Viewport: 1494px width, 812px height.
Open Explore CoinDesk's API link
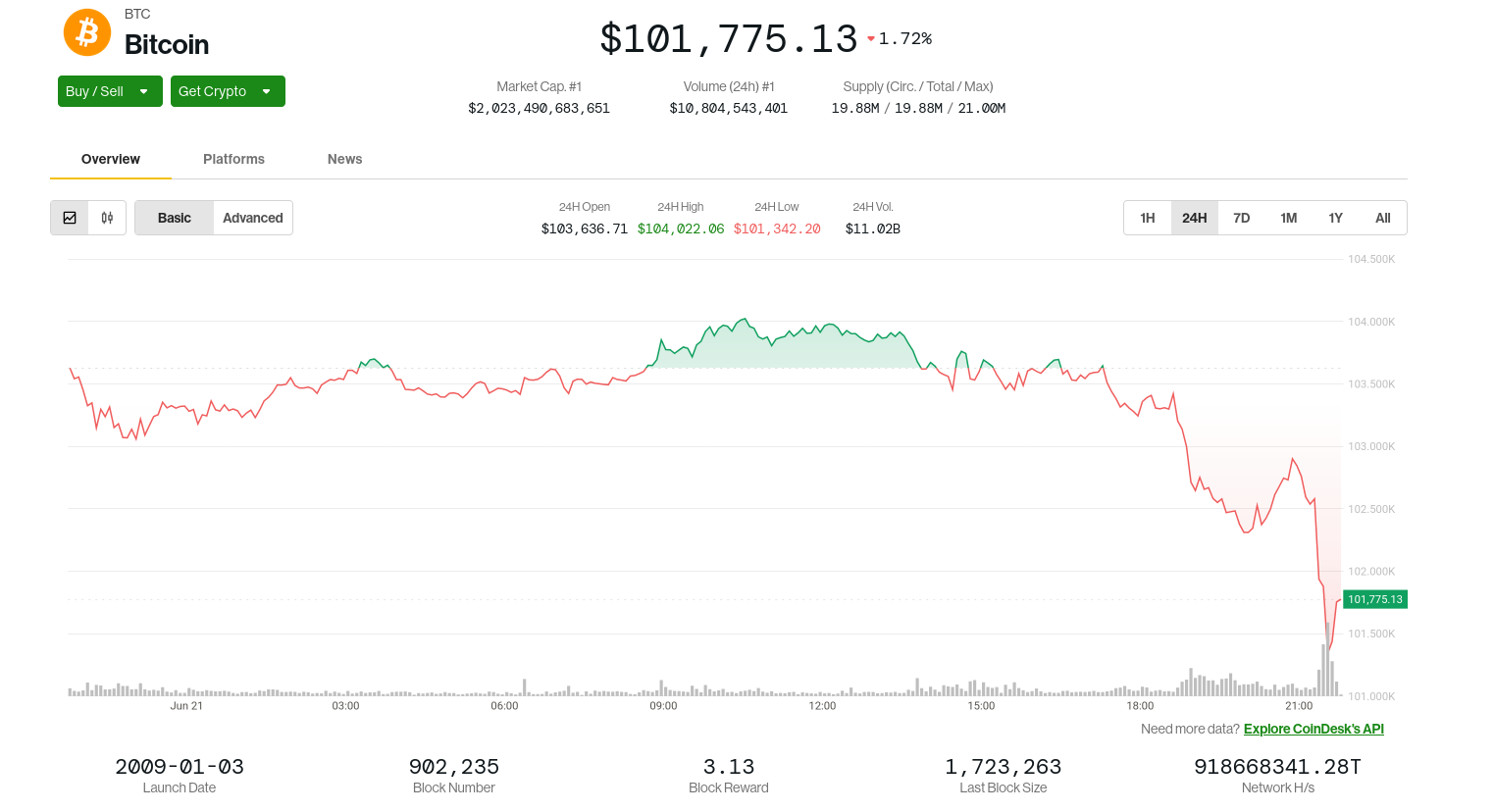1314,729
